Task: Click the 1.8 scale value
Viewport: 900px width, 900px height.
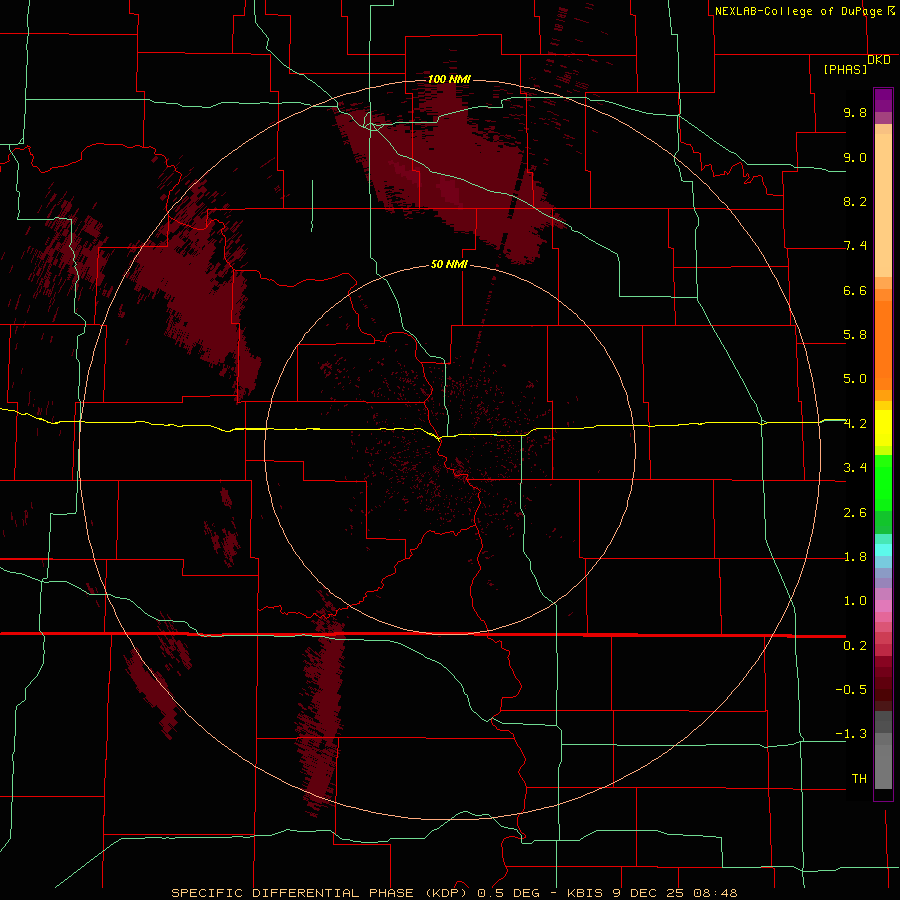Action: pyautogui.click(x=855, y=557)
